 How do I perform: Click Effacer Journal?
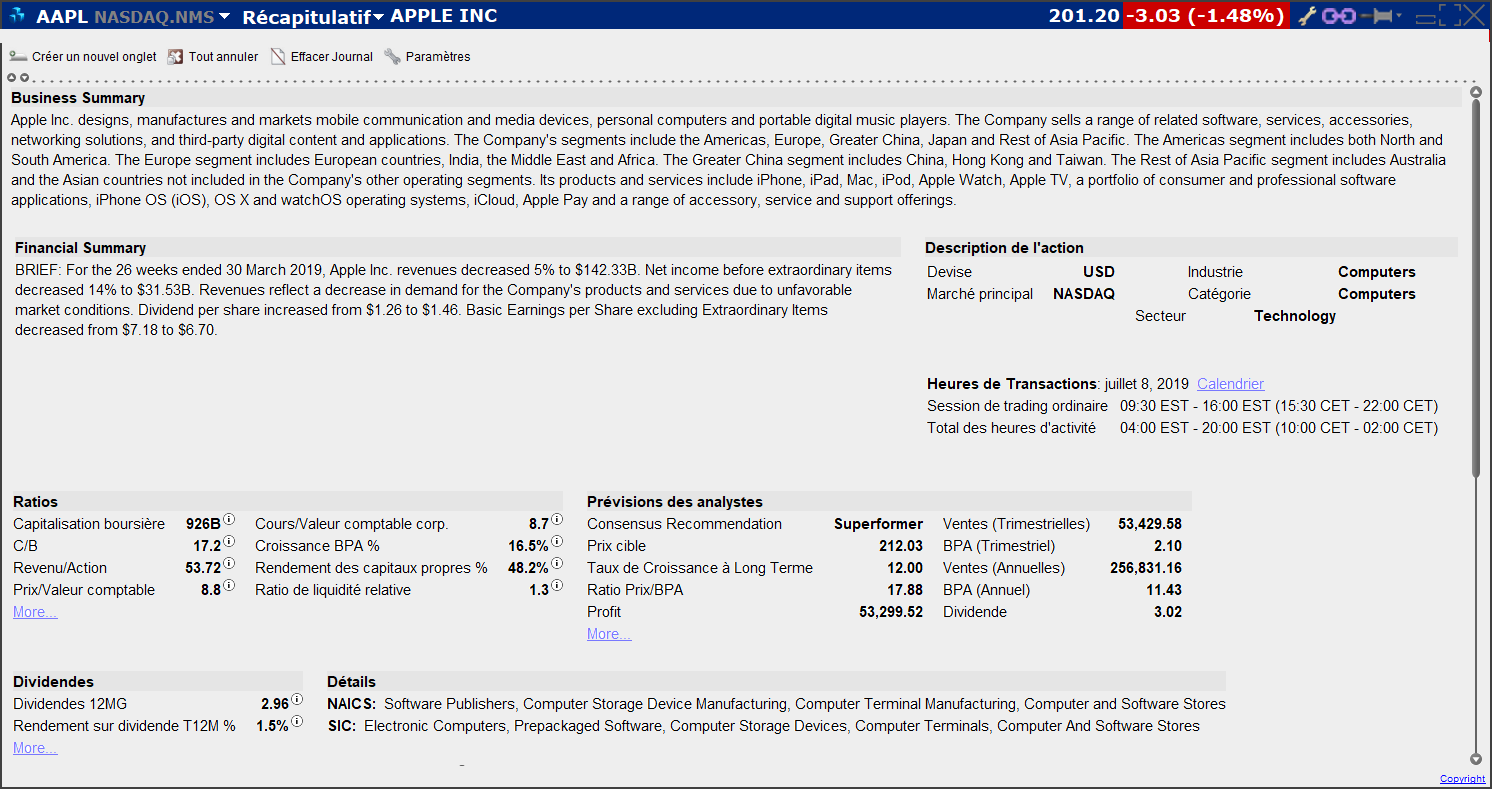pos(321,57)
